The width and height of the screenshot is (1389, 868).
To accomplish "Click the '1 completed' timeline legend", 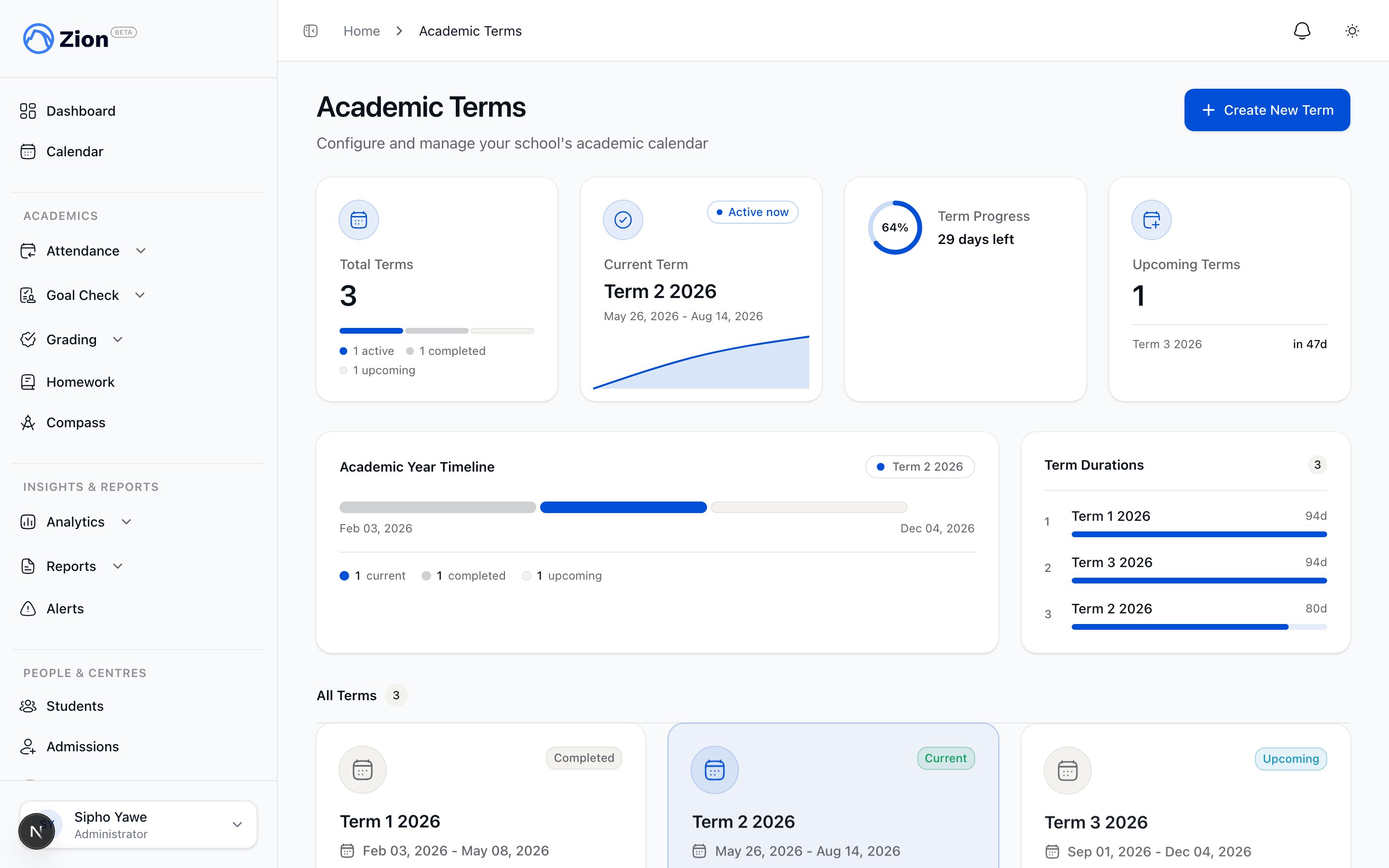I will point(464,576).
